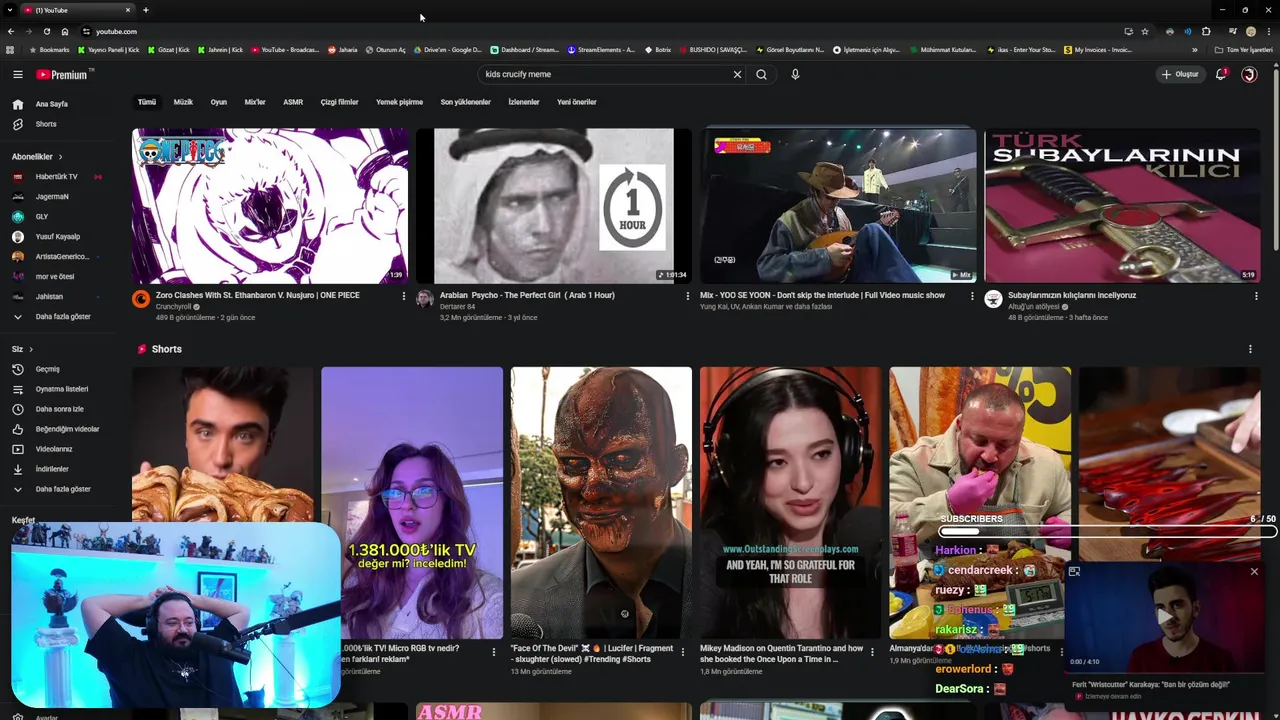Start voice search with microphone icon

795,74
